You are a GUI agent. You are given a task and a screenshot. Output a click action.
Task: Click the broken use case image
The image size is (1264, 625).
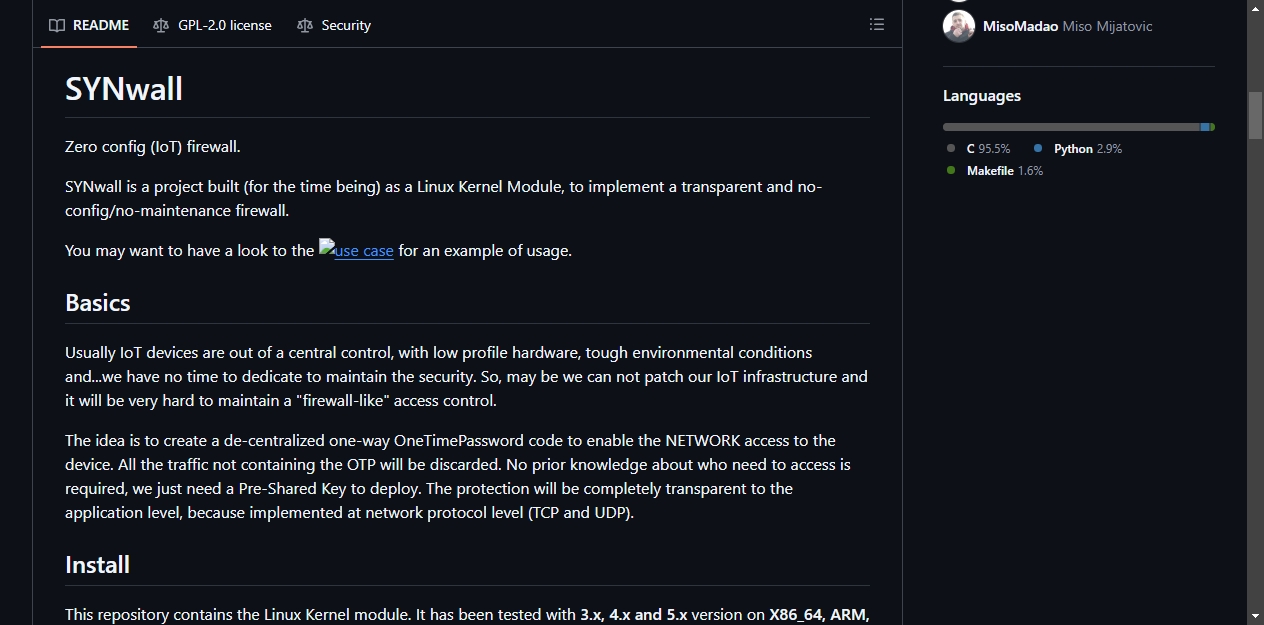[326, 247]
